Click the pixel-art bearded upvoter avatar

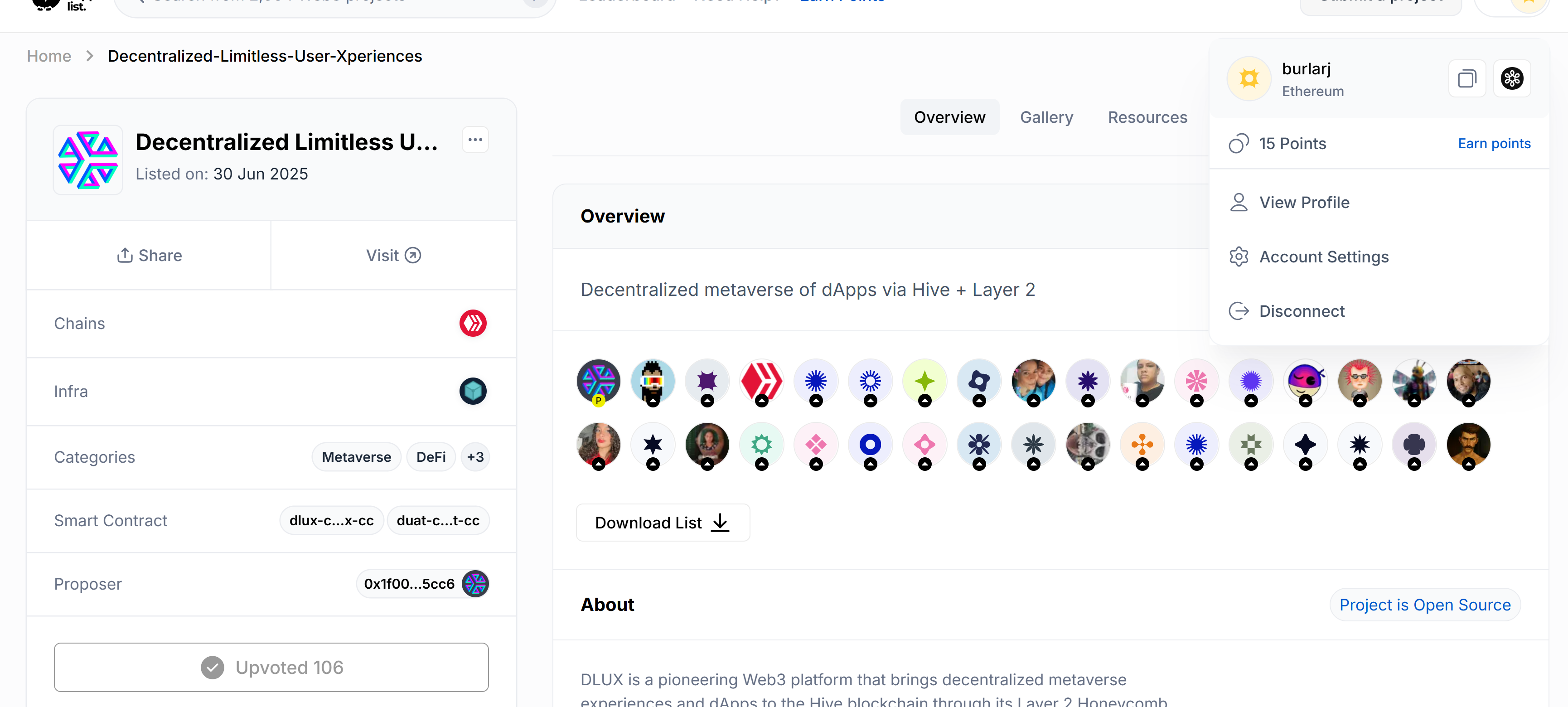[x=653, y=382]
